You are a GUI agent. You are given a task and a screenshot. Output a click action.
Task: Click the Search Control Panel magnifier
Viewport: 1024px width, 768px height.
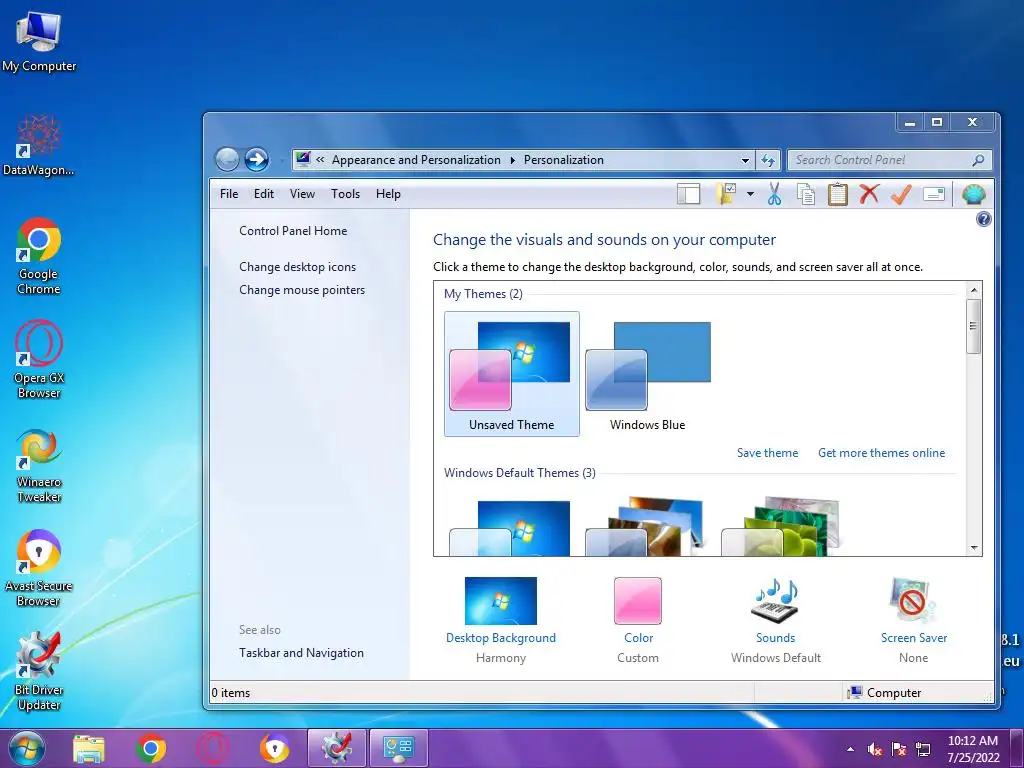[x=978, y=160]
